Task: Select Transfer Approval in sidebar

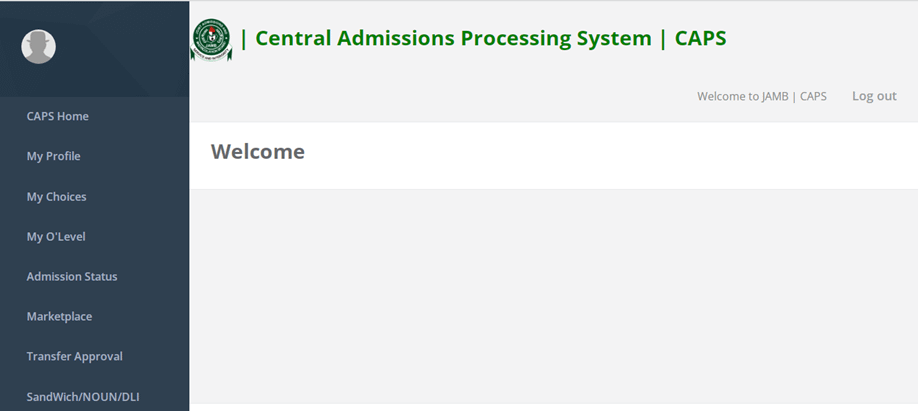Action: tap(74, 356)
